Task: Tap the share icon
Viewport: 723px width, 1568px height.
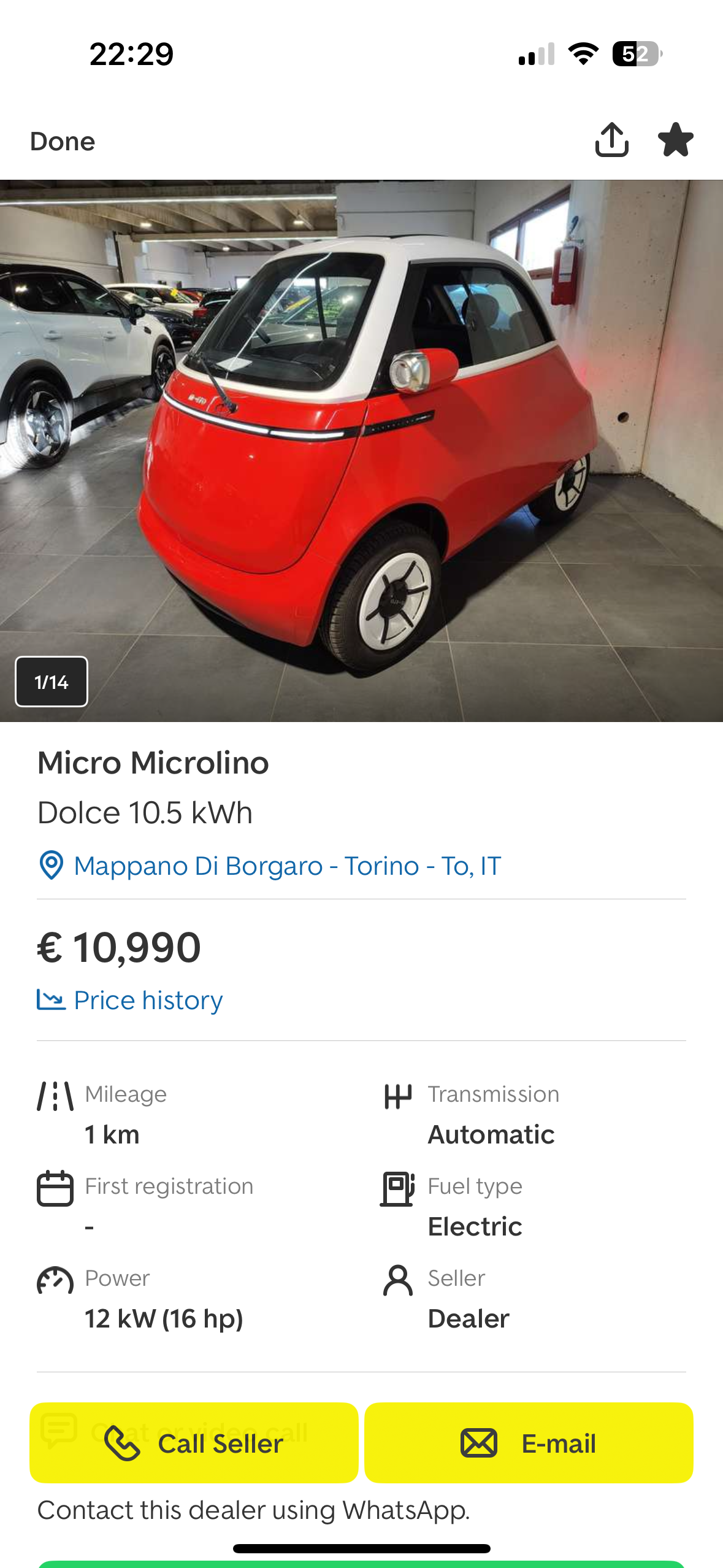Action: point(611,140)
